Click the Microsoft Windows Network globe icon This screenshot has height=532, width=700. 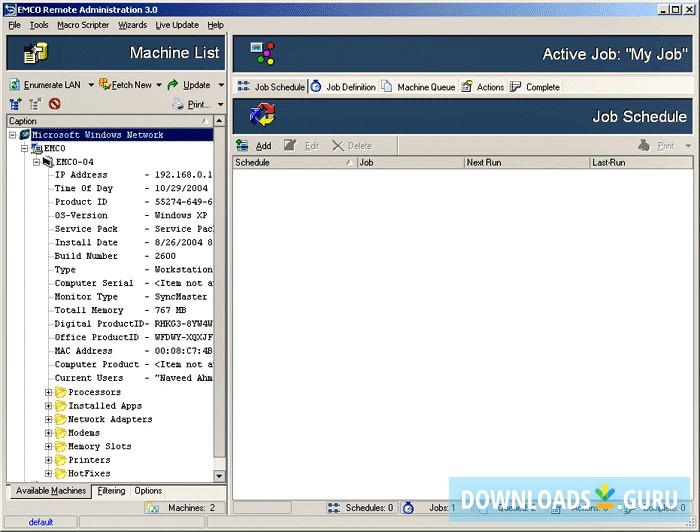click(x=25, y=134)
